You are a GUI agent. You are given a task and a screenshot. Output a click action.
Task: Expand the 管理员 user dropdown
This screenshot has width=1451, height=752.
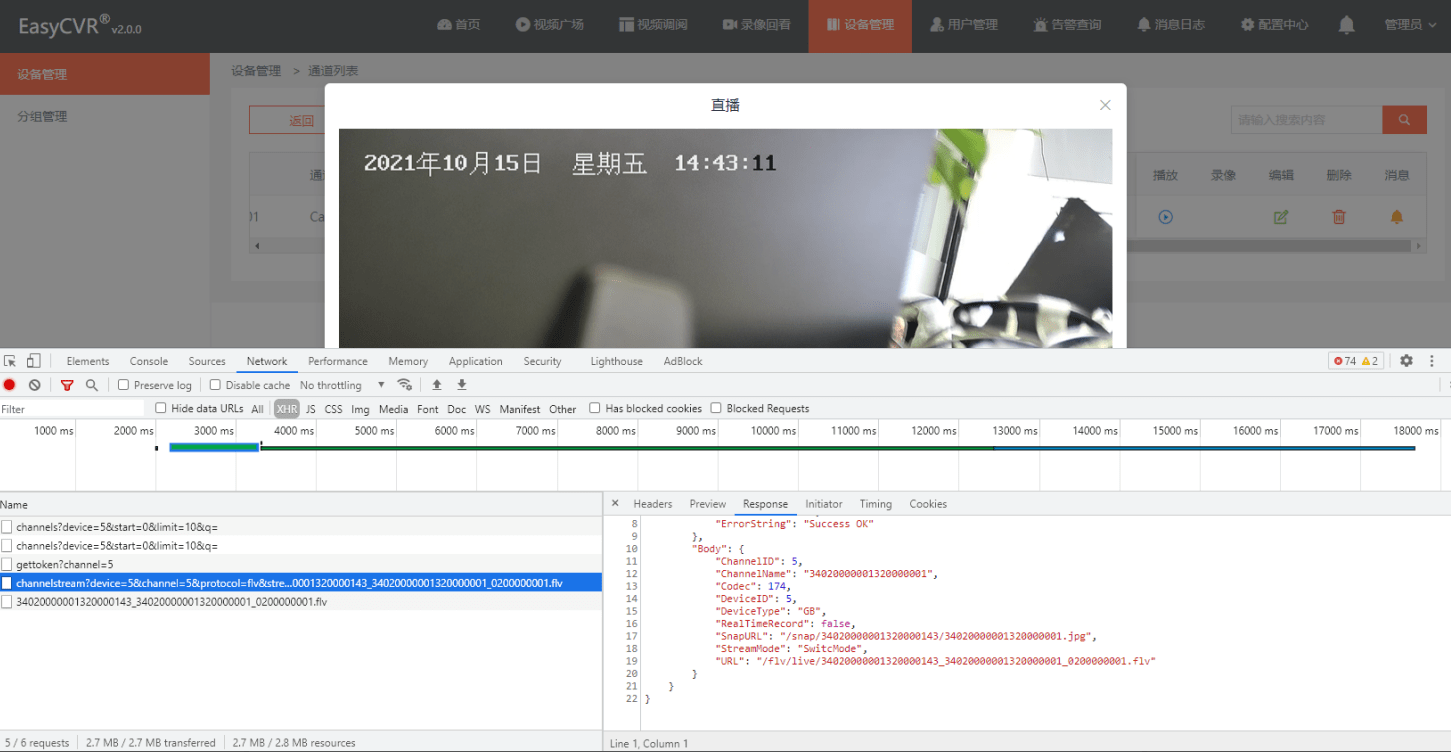(1409, 25)
